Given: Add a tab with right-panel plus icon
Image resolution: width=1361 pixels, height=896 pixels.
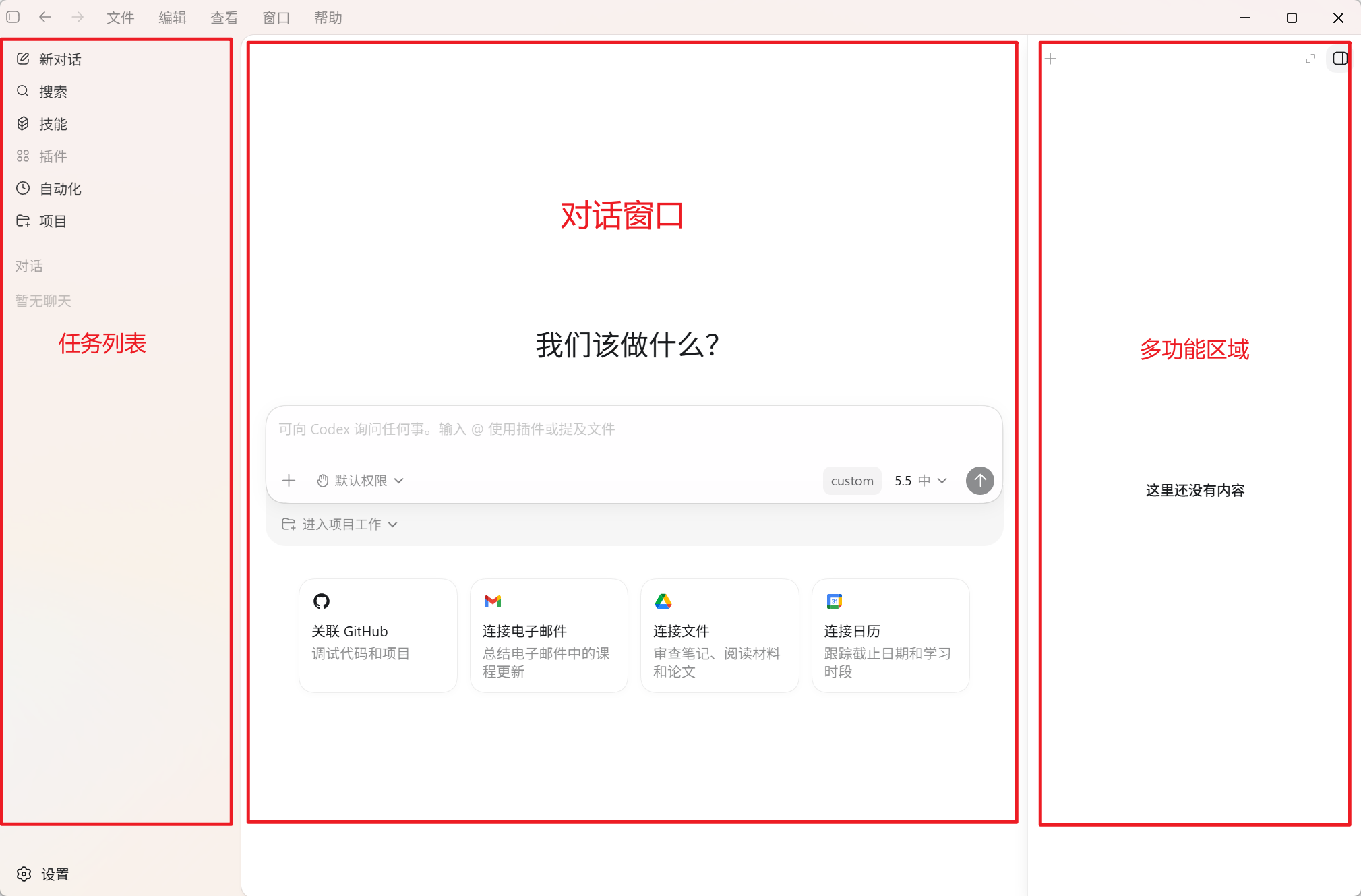Looking at the screenshot, I should point(1050,59).
